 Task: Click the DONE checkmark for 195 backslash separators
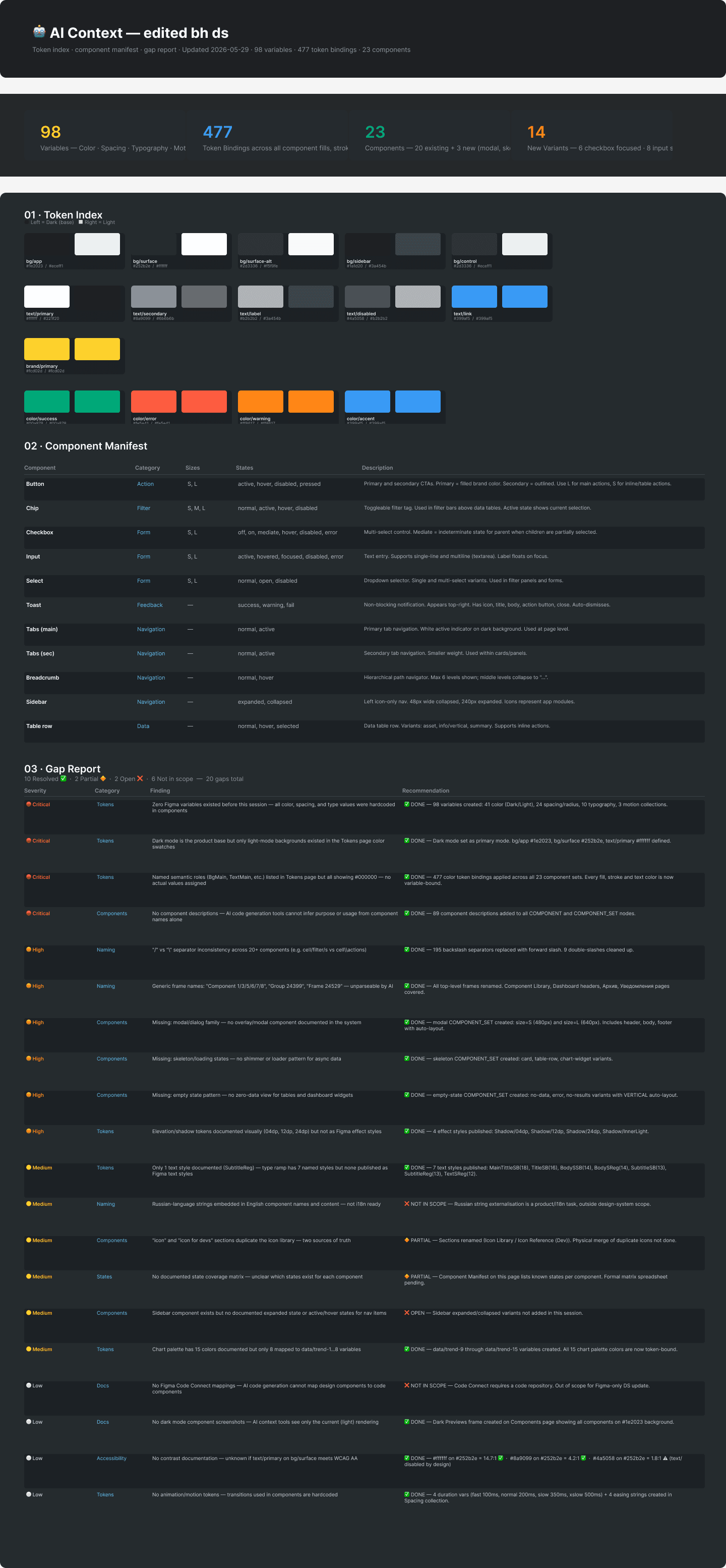click(407, 949)
